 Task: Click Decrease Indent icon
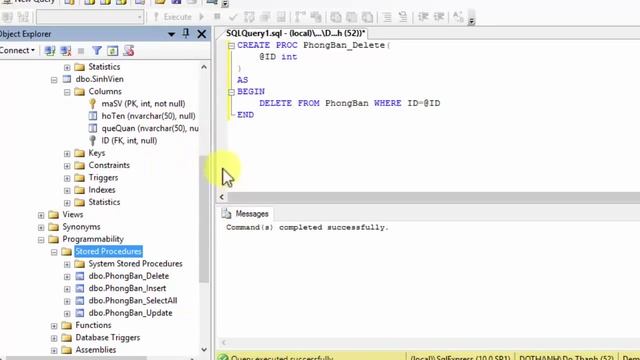pos(423,17)
